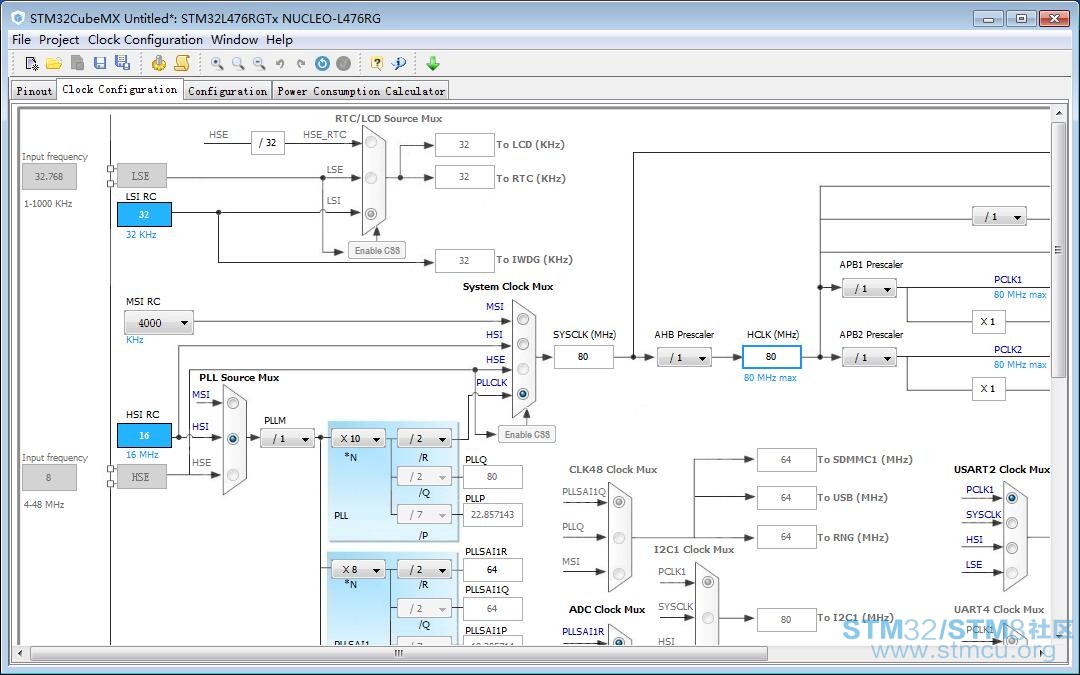Open the Project menu
This screenshot has height=675, width=1080.
pyautogui.click(x=59, y=40)
